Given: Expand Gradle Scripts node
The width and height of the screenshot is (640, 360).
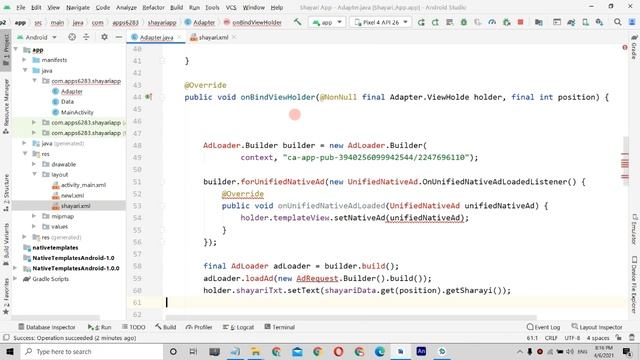Looking at the screenshot, I should (x=16, y=279).
